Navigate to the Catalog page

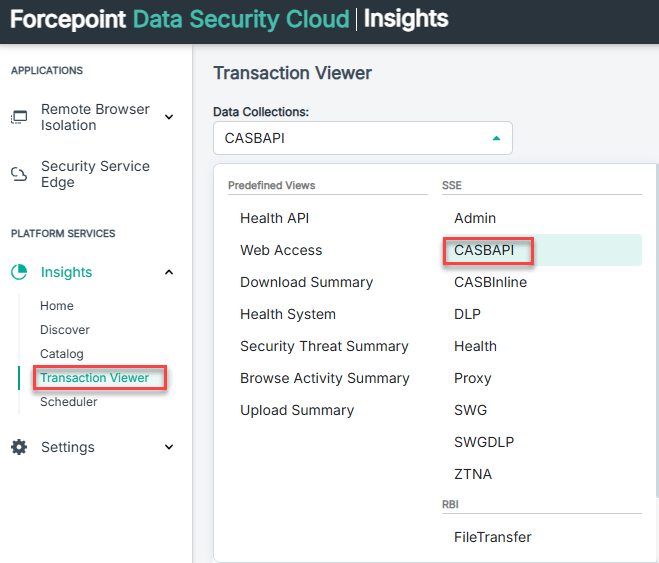[x=62, y=354]
